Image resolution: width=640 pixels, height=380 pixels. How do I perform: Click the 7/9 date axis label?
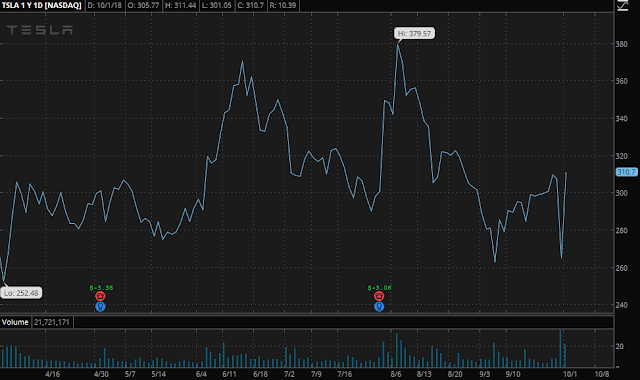click(x=316, y=374)
